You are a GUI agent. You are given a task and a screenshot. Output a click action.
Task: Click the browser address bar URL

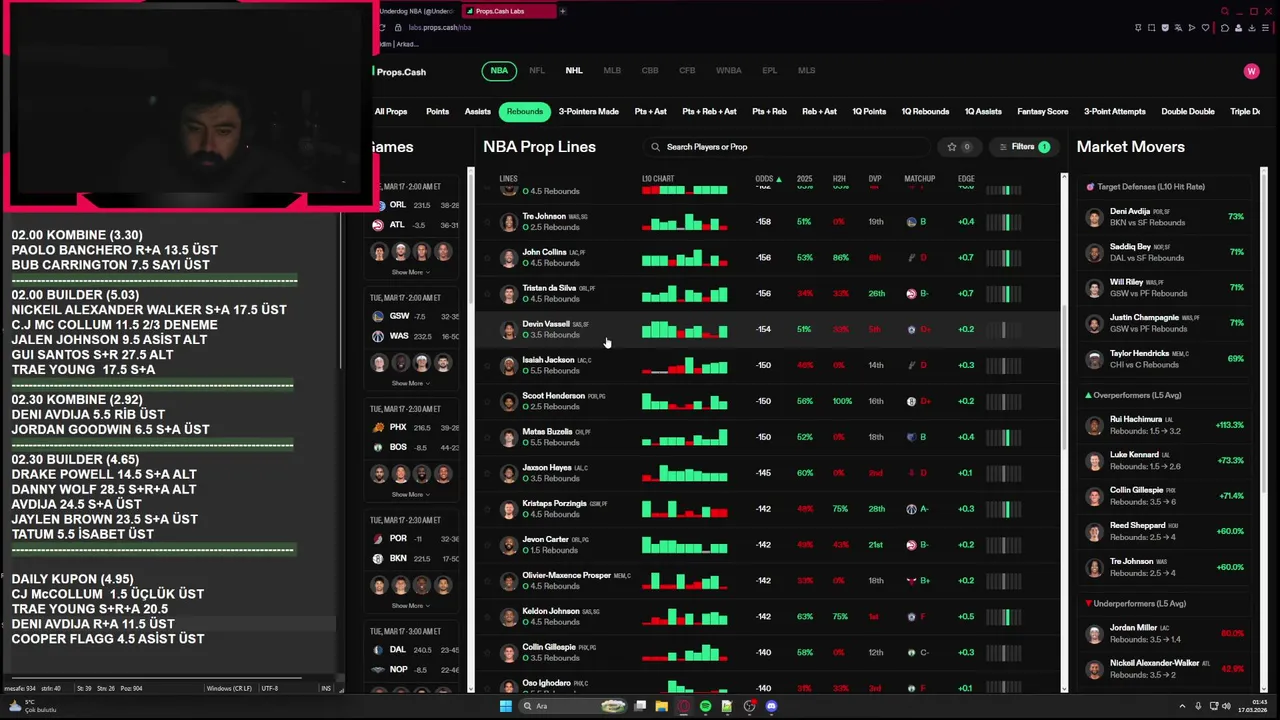coord(439,28)
